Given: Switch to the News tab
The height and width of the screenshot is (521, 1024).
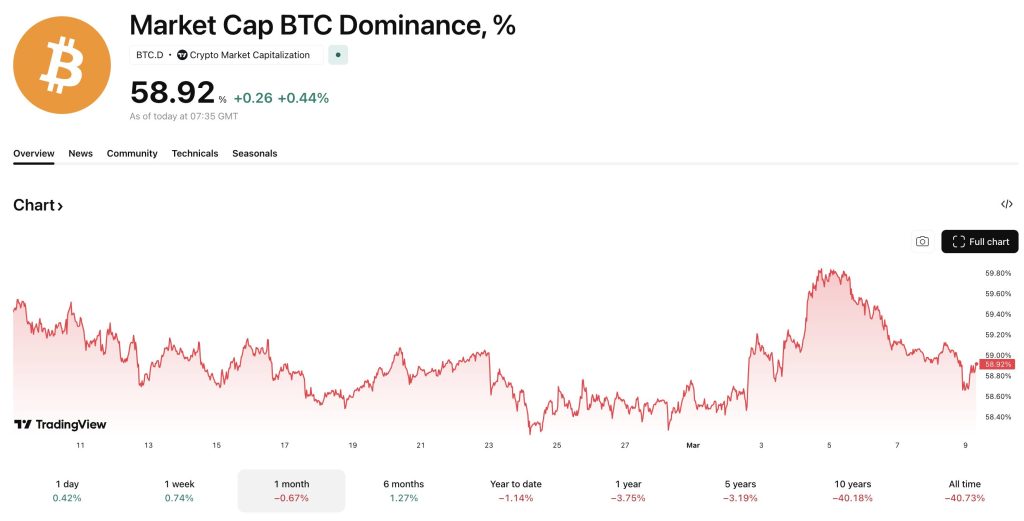Looking at the screenshot, I should pos(80,153).
